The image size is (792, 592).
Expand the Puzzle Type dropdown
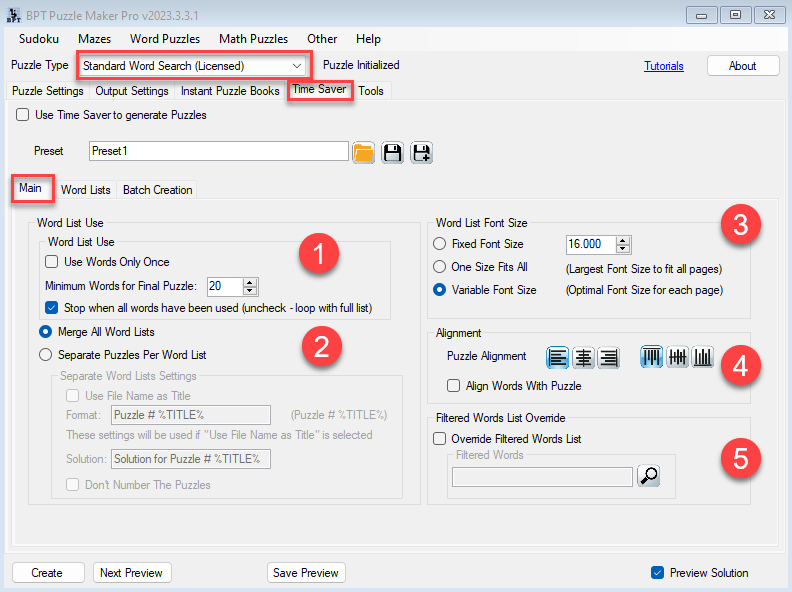pyautogui.click(x=297, y=66)
